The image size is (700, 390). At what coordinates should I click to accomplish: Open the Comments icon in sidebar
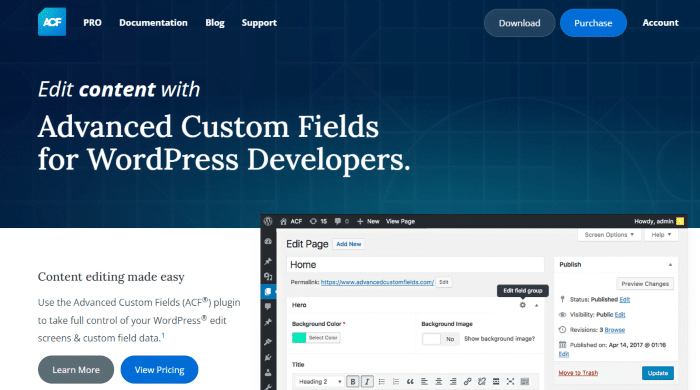[x=268, y=307]
